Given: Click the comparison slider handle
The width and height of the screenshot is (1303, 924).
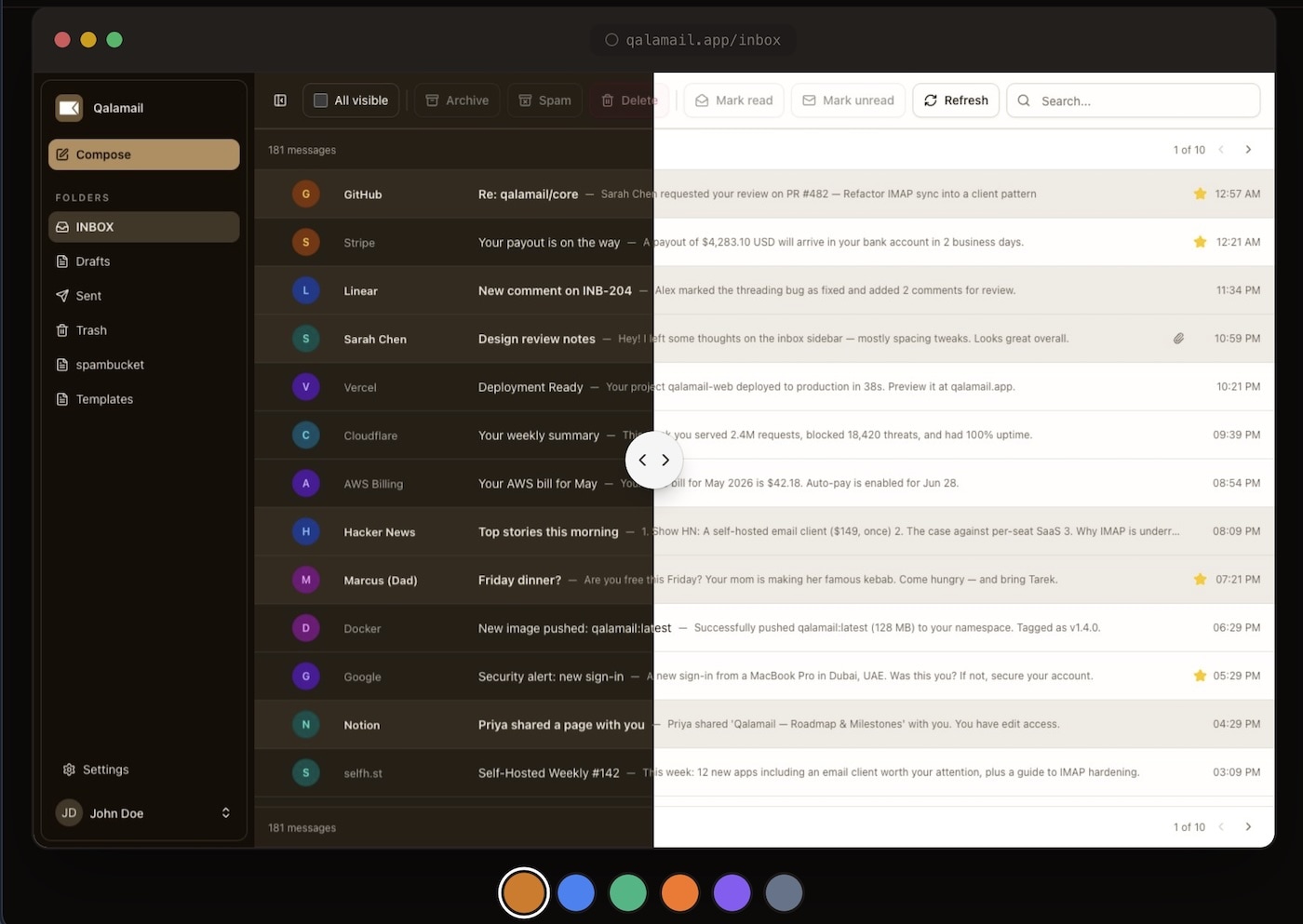Looking at the screenshot, I should click(653, 460).
